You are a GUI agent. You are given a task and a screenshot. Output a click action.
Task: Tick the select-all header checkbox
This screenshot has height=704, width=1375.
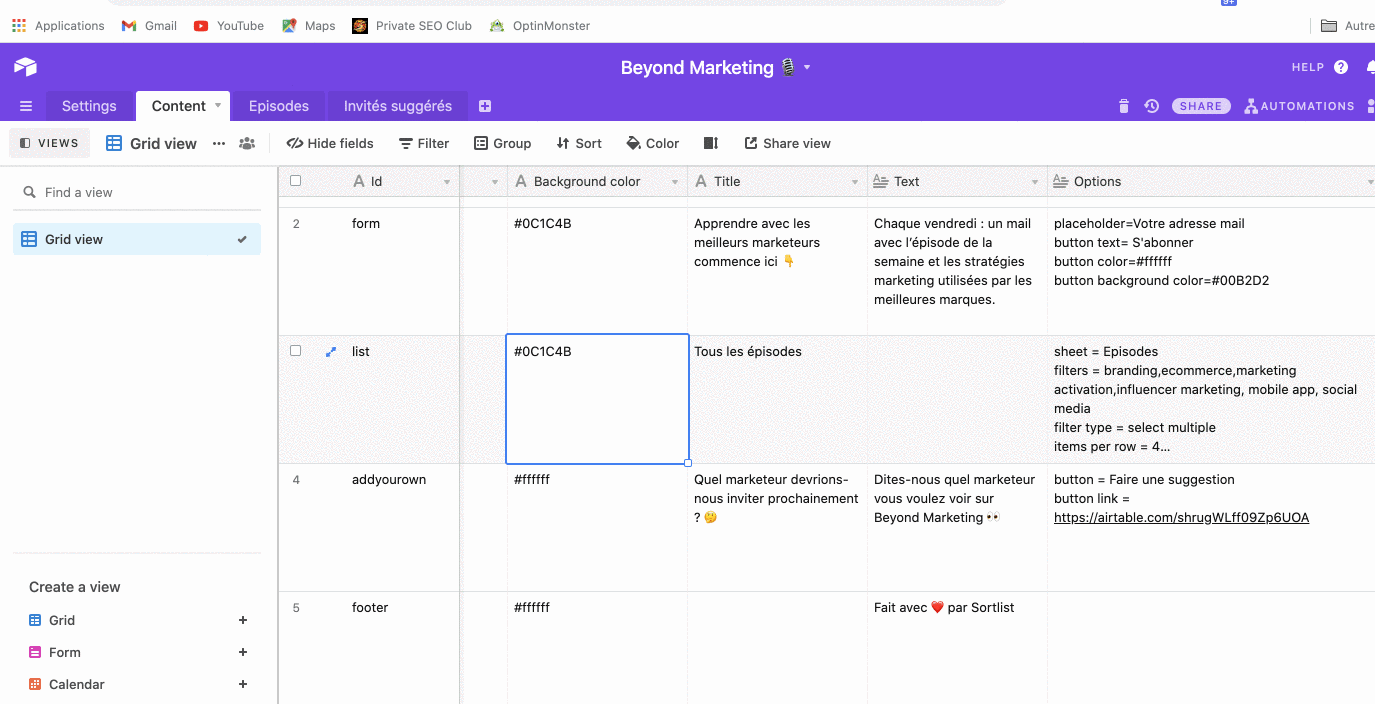[295, 181]
